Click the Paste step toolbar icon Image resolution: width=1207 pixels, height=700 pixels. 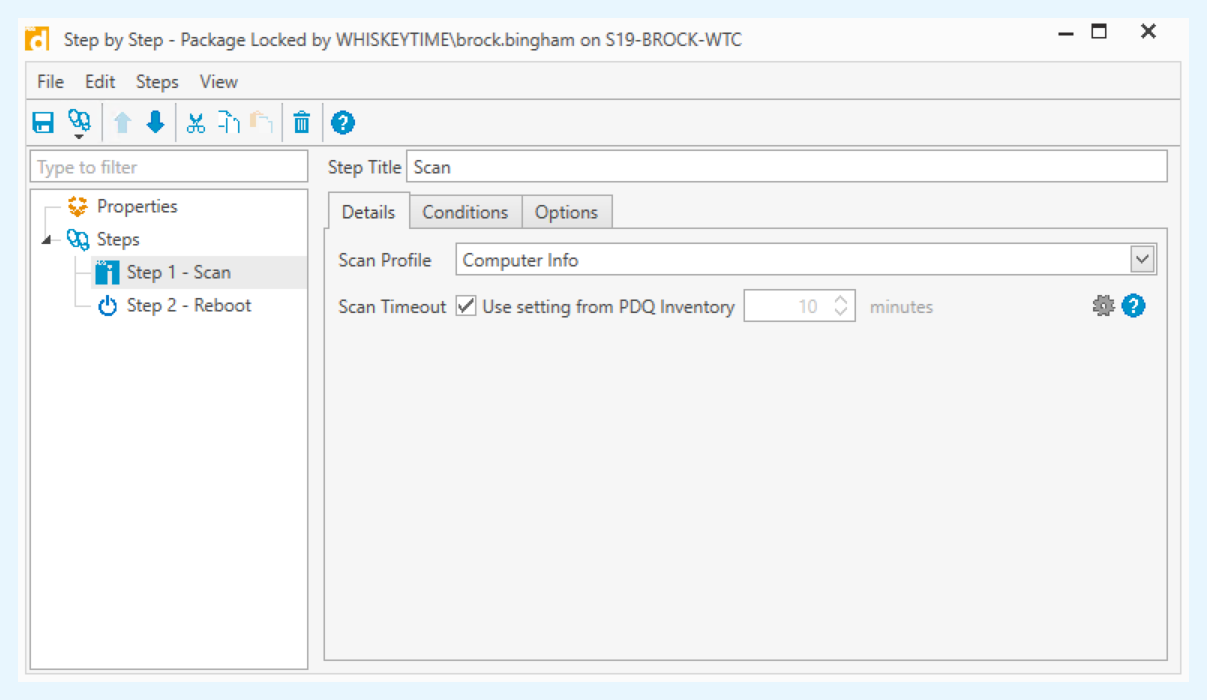click(262, 123)
